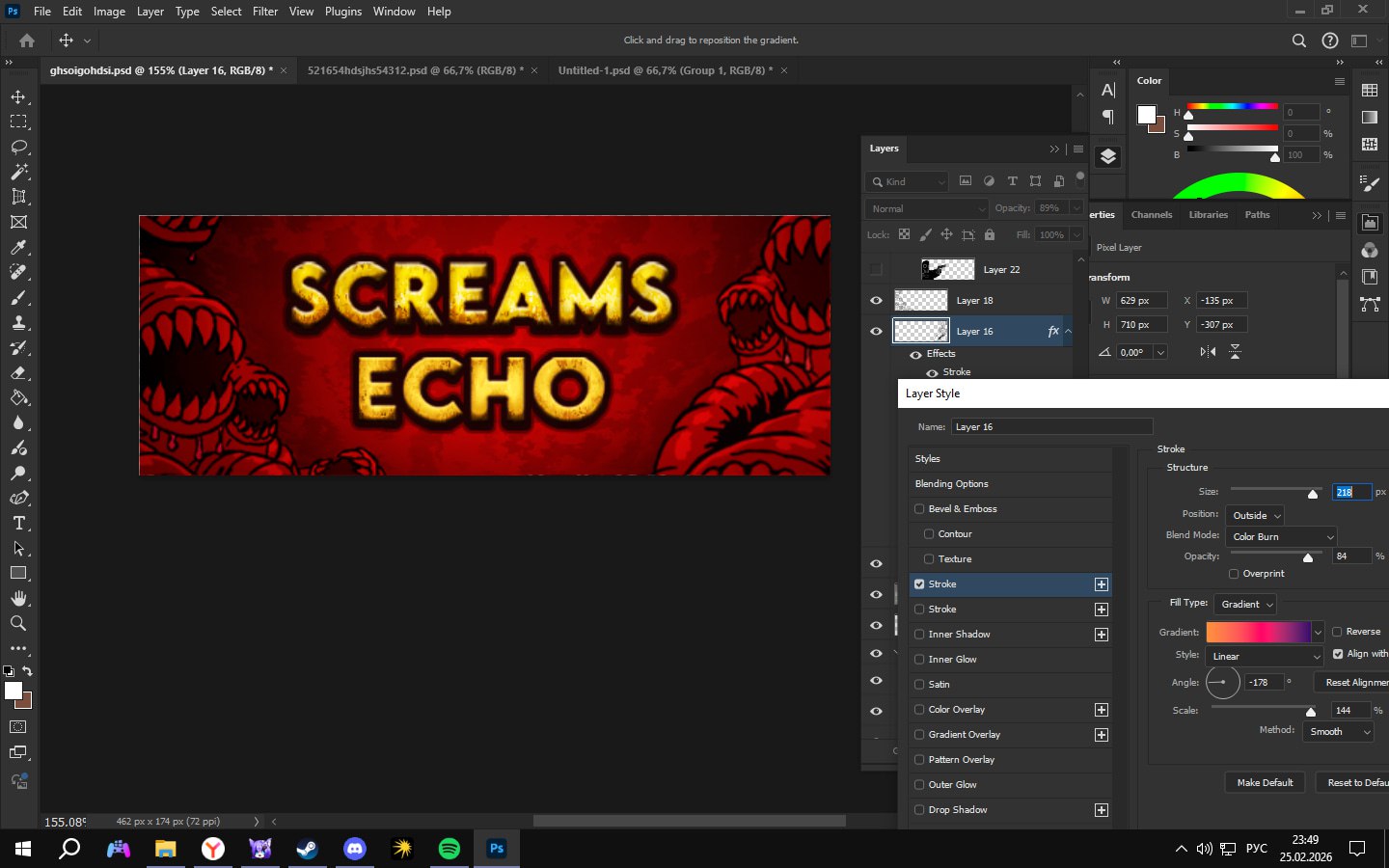Click the stroke gradient color swatch
1389x868 pixels.
(1258, 632)
